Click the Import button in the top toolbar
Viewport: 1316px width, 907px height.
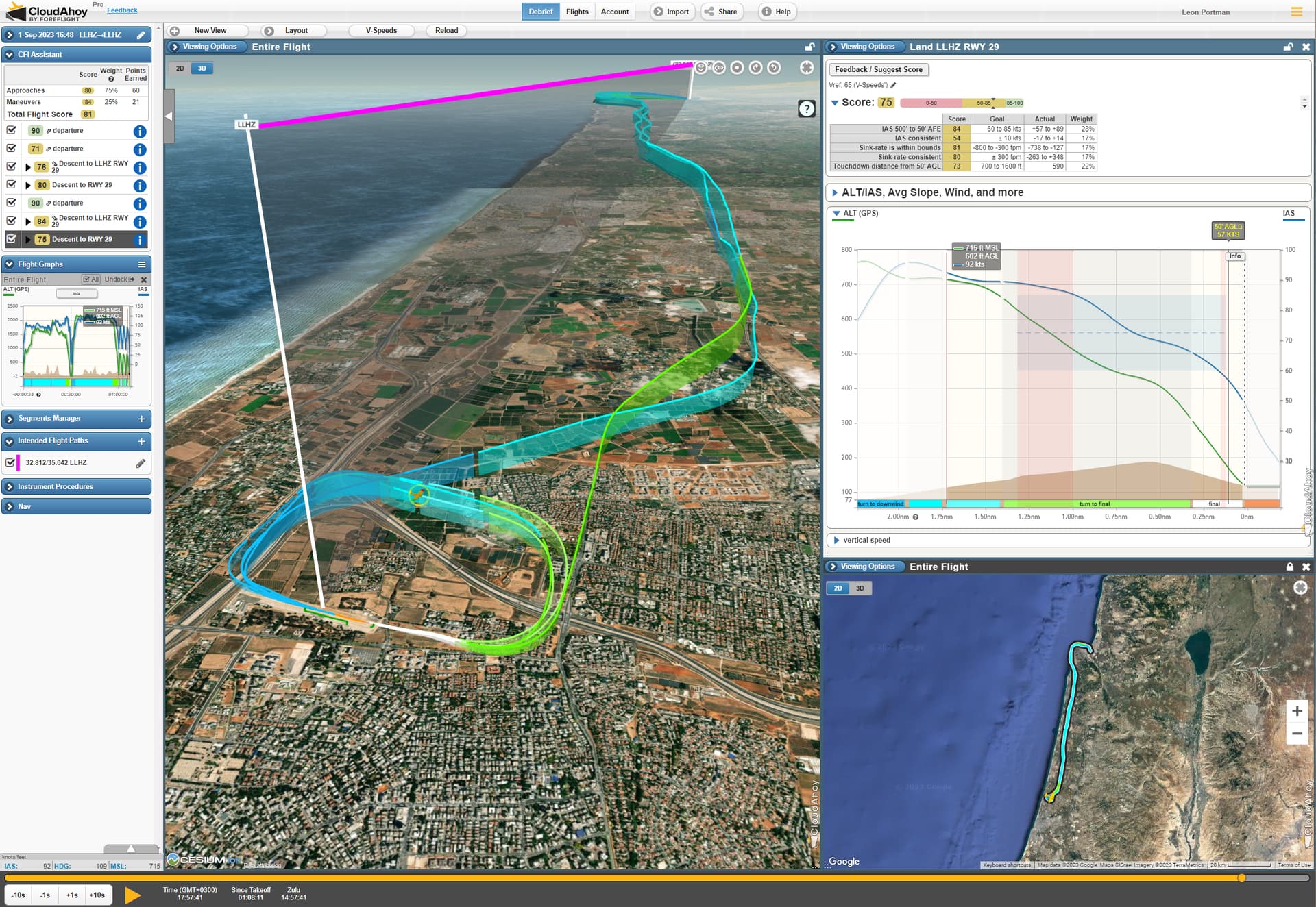(672, 12)
